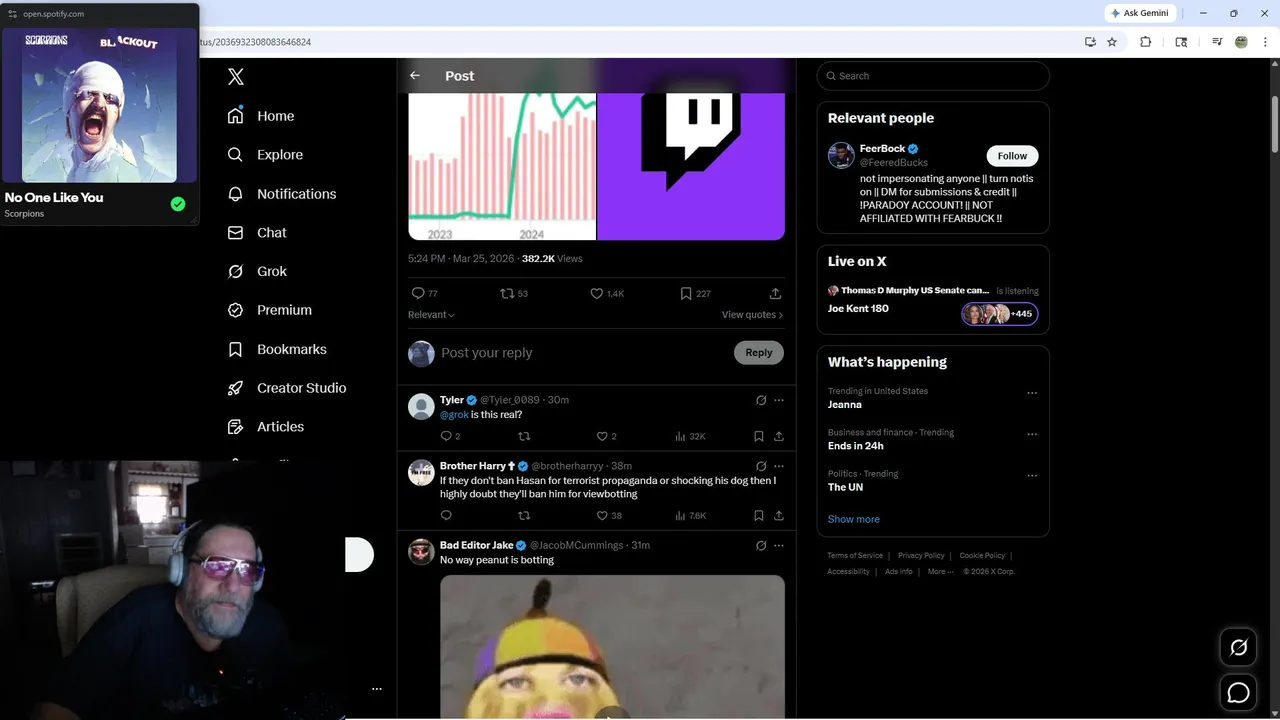Click Show more under What's happening
Viewport: 1280px width, 720px height.
(853, 519)
